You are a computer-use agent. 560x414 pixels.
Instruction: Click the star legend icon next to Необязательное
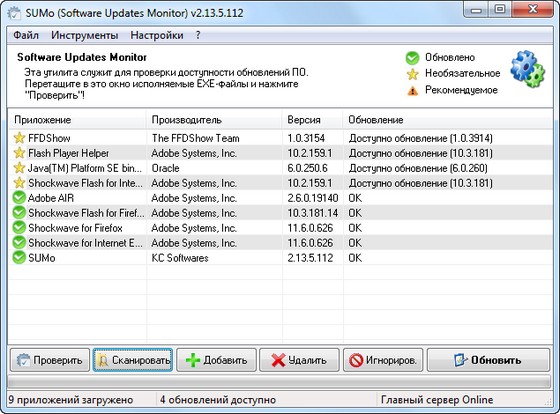[412, 74]
